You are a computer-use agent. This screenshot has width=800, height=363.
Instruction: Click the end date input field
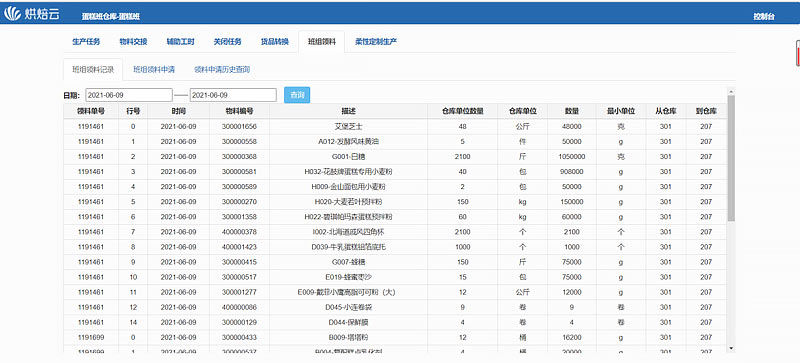(x=233, y=95)
